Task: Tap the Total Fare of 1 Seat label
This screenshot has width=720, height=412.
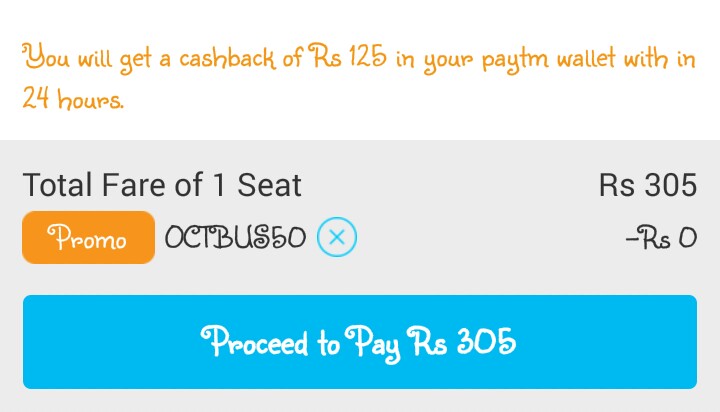Action: 162,185
